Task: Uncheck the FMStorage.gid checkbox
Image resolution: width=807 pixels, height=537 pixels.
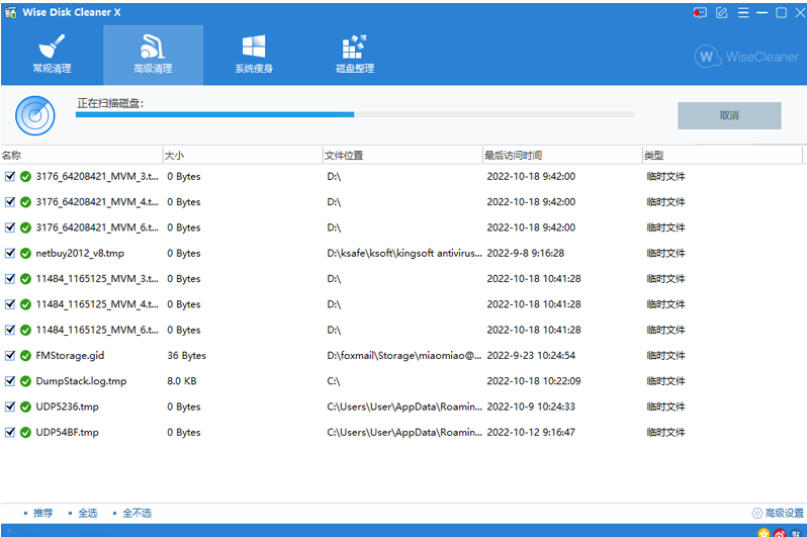Action: tap(10, 355)
